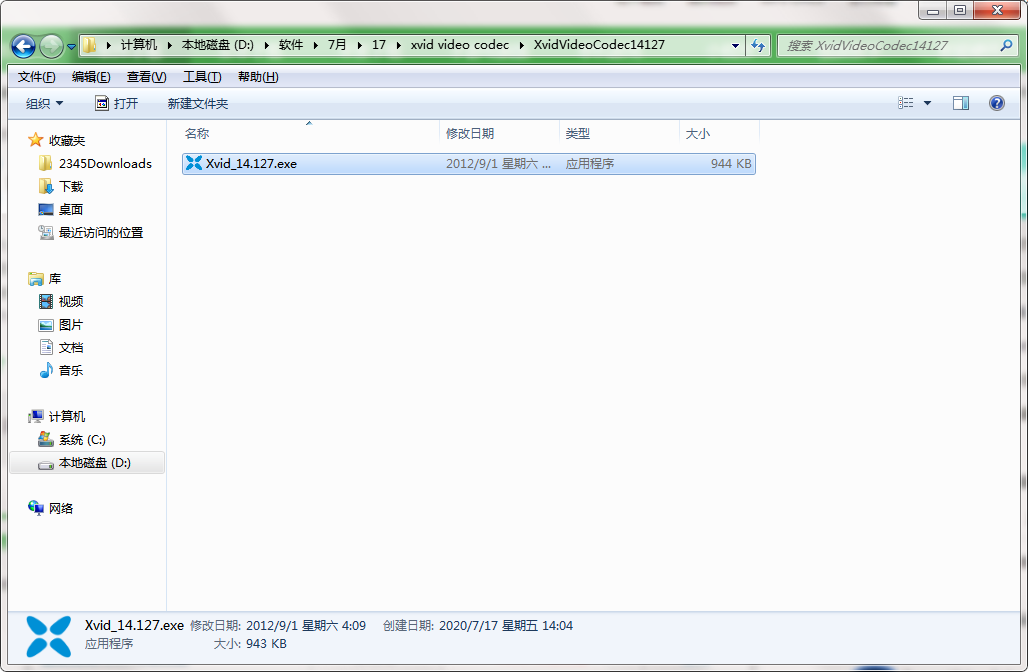The height and width of the screenshot is (672, 1028).
Task: Click xvid video codec breadcrumb segment
Action: tap(460, 45)
